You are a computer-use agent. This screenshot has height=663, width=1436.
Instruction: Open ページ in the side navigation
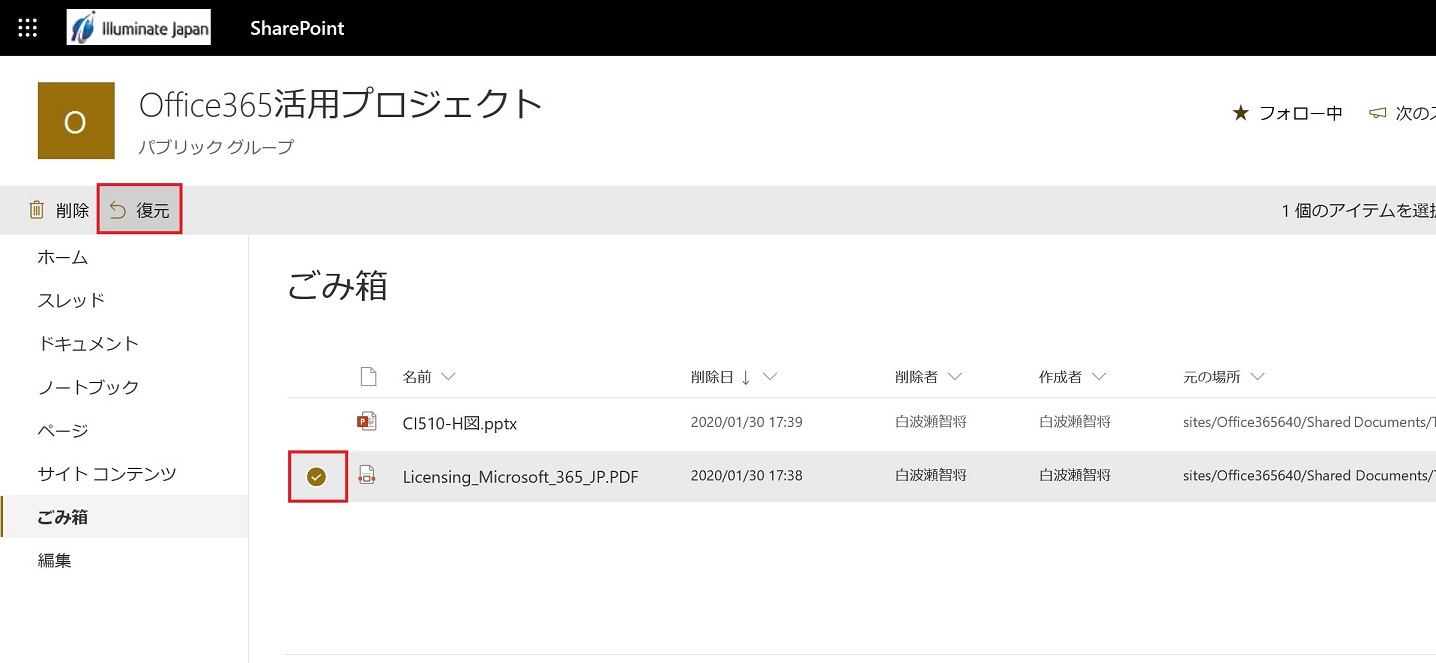click(x=63, y=430)
